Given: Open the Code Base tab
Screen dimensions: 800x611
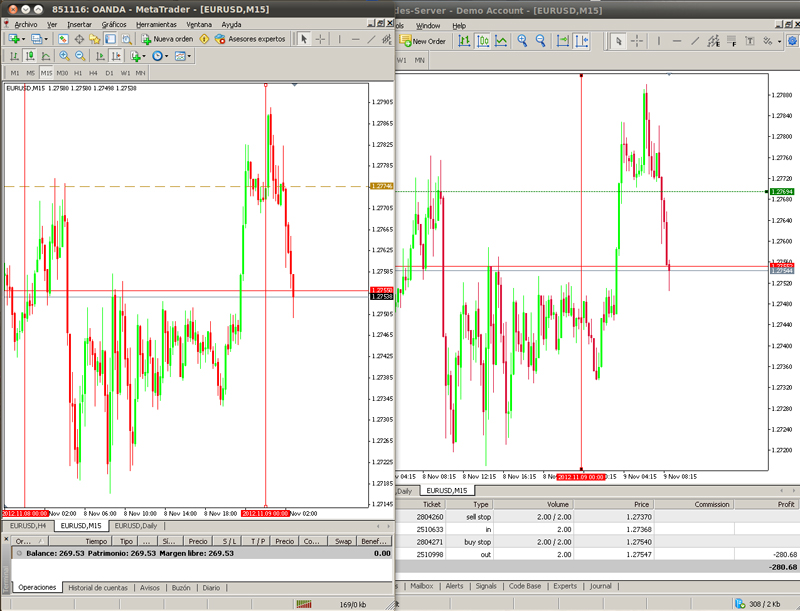Looking at the screenshot, I should coord(525,586).
